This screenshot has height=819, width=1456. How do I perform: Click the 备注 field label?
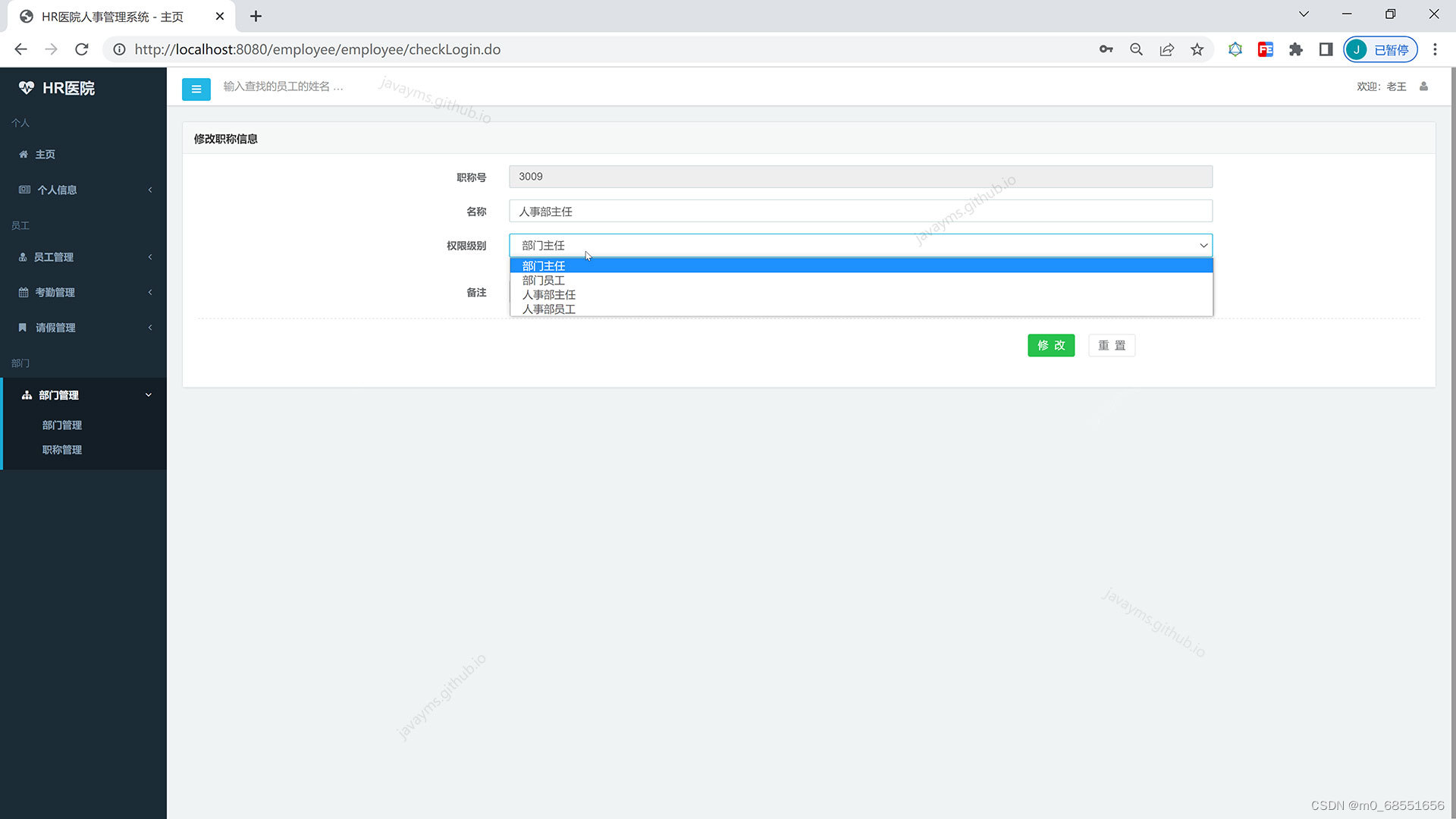476,292
